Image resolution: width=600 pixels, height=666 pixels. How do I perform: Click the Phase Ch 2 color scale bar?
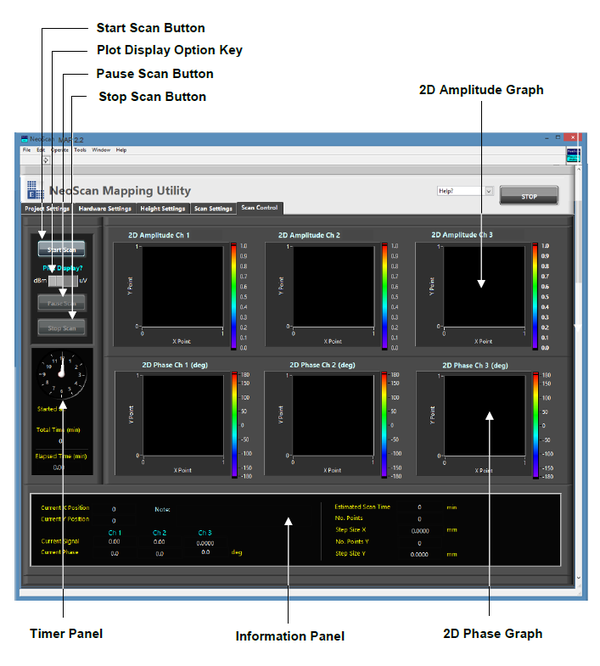[x=385, y=425]
